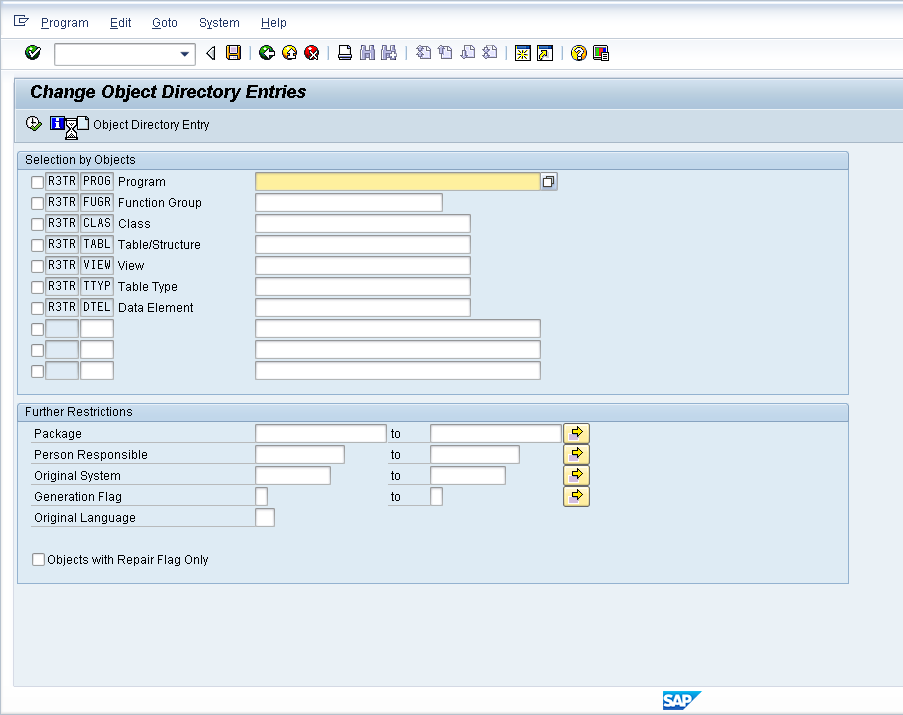903x715 pixels.
Task: Click the Data Element input field
Action: click(x=363, y=307)
